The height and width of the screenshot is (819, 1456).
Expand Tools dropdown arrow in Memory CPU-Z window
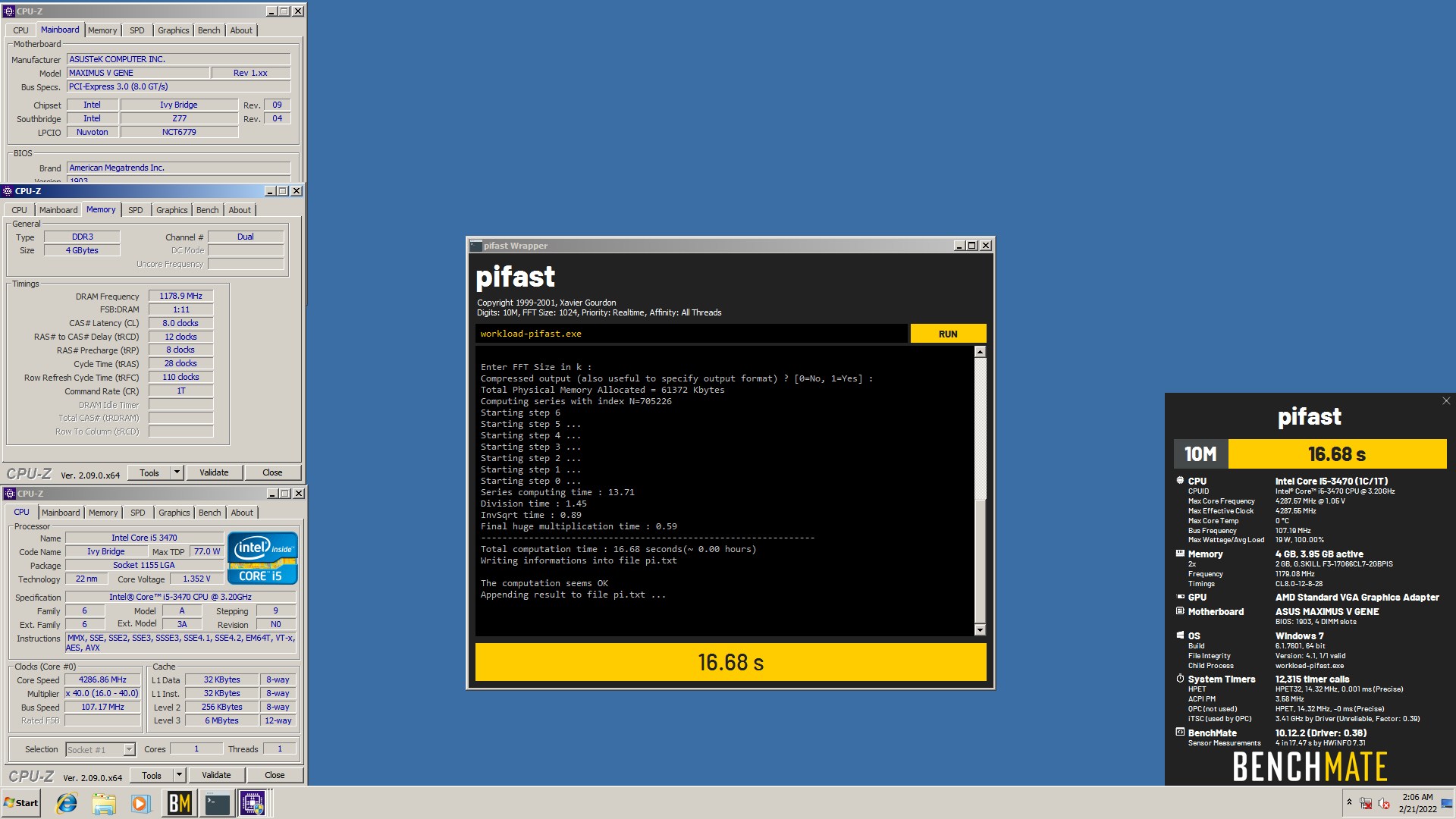coord(177,472)
